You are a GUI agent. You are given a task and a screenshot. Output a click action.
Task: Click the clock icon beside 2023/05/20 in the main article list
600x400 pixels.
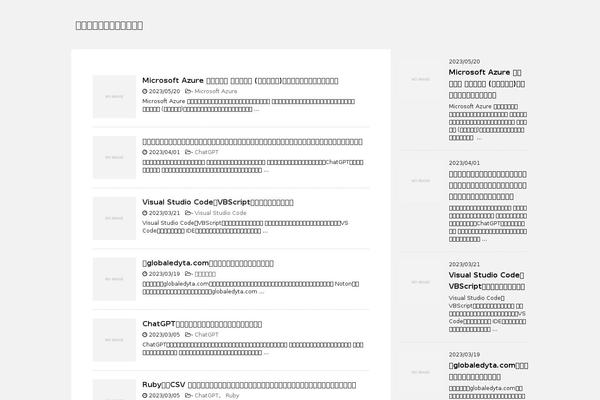(145, 91)
